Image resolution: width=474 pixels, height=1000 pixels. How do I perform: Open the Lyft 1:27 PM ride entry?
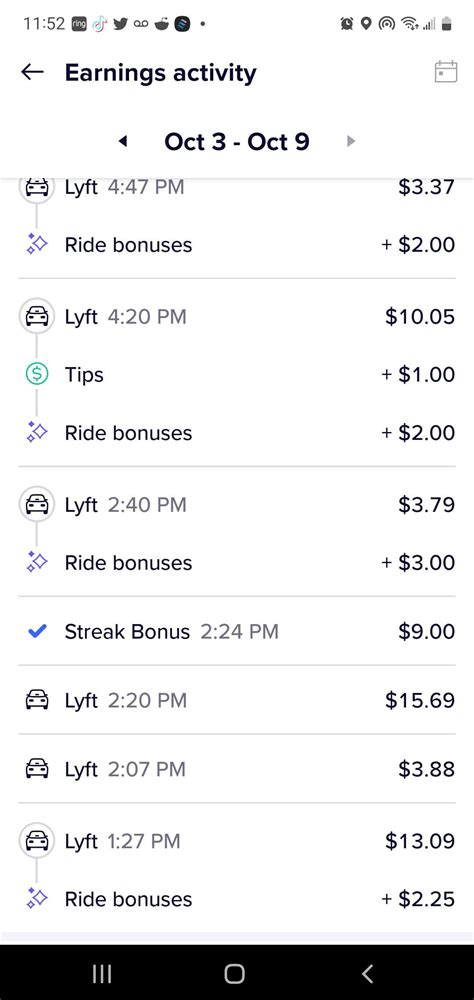237,841
